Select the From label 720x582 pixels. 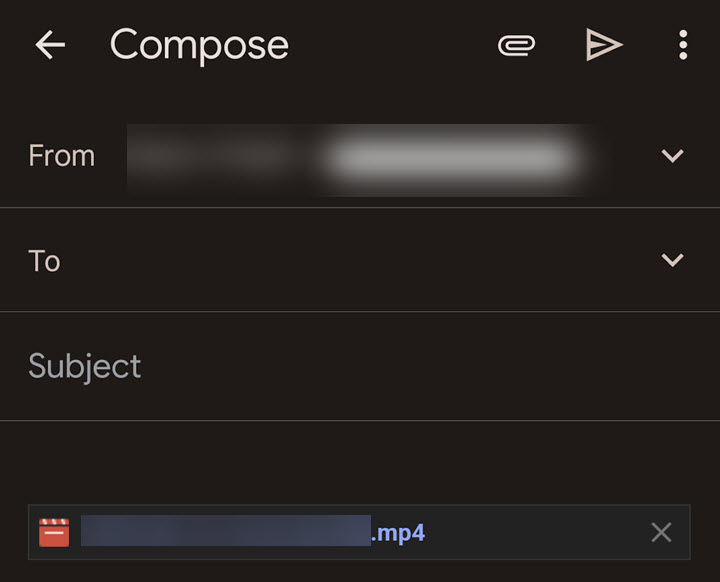pos(61,156)
